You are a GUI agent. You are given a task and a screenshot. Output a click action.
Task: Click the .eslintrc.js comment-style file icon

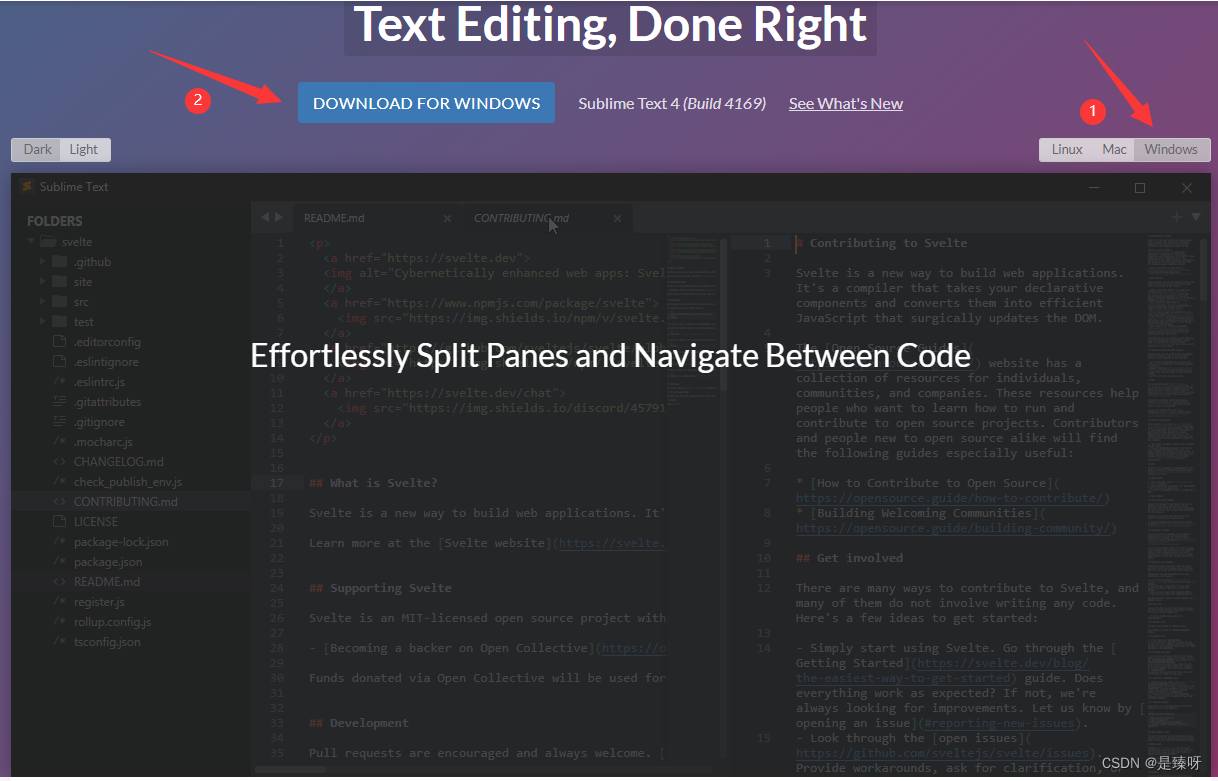tap(59, 382)
